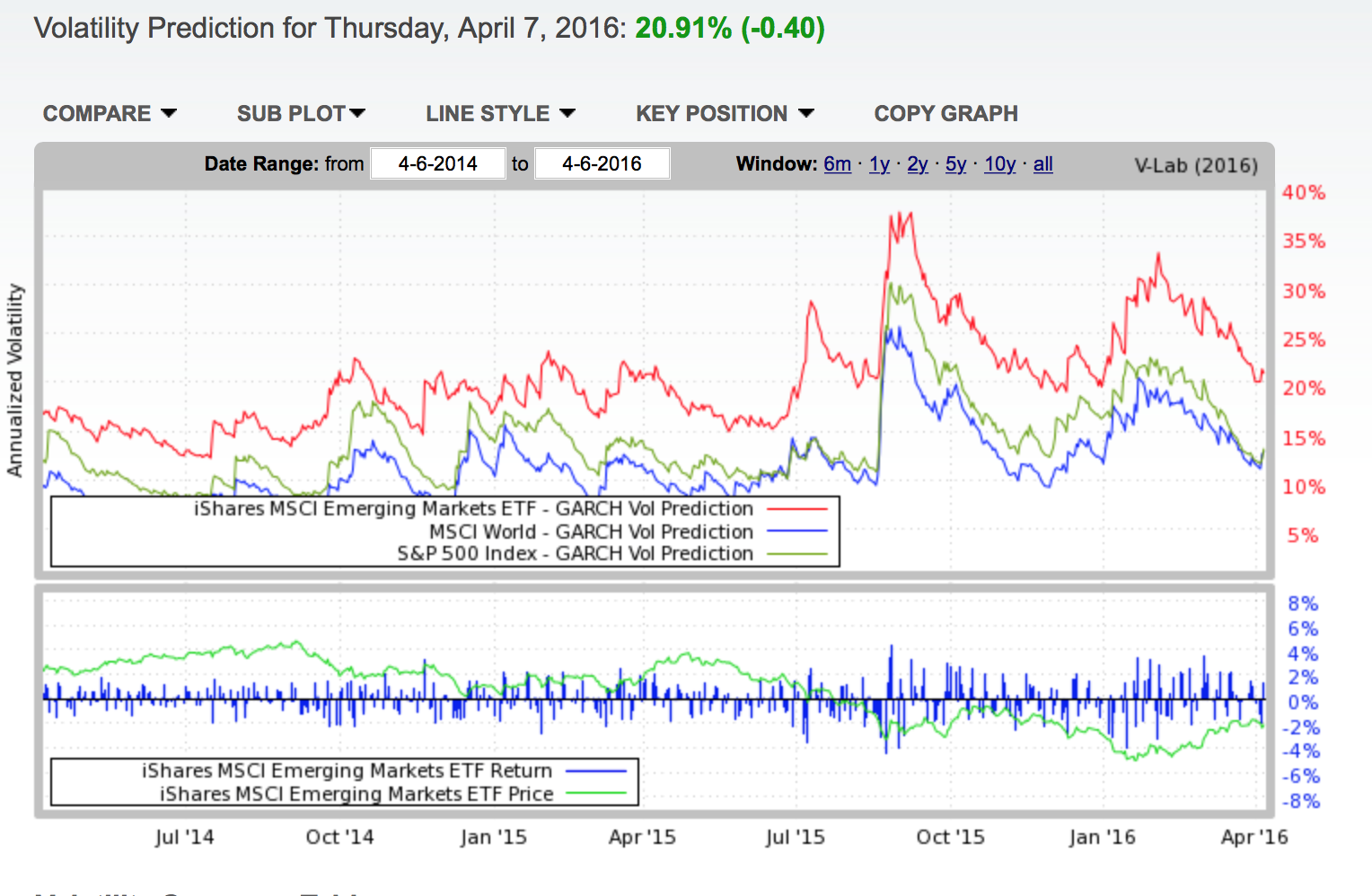Screen dimensions: 1372x896
Task: Click the MSCI World GARCH legend label
Action: (593, 531)
